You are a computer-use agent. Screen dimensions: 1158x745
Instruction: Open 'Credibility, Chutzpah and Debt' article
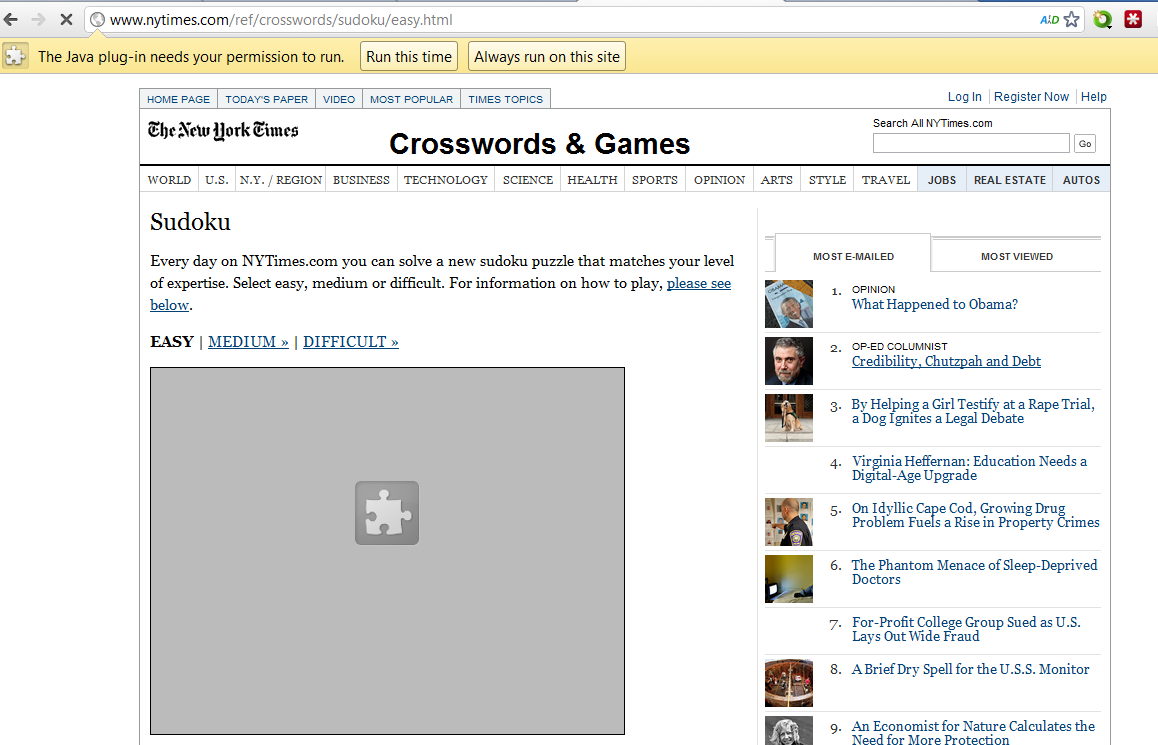click(946, 361)
